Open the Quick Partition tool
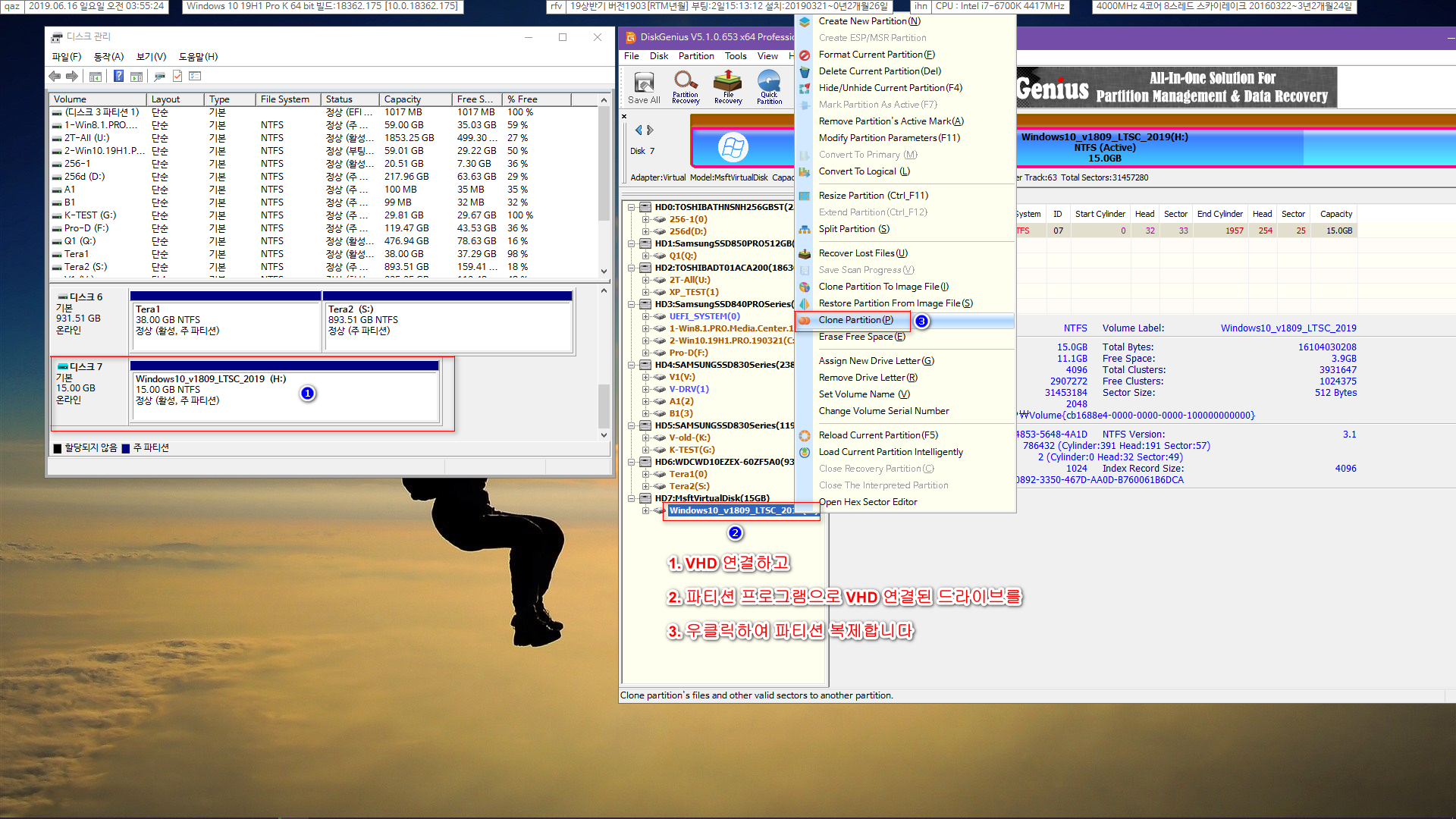The height and width of the screenshot is (819, 1456). (769, 87)
